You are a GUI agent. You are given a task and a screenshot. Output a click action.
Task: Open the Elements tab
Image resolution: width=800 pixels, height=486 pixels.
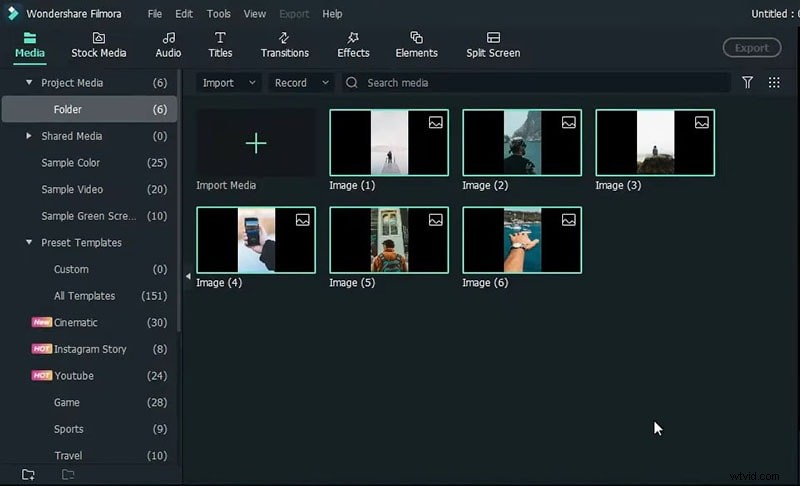(x=416, y=45)
